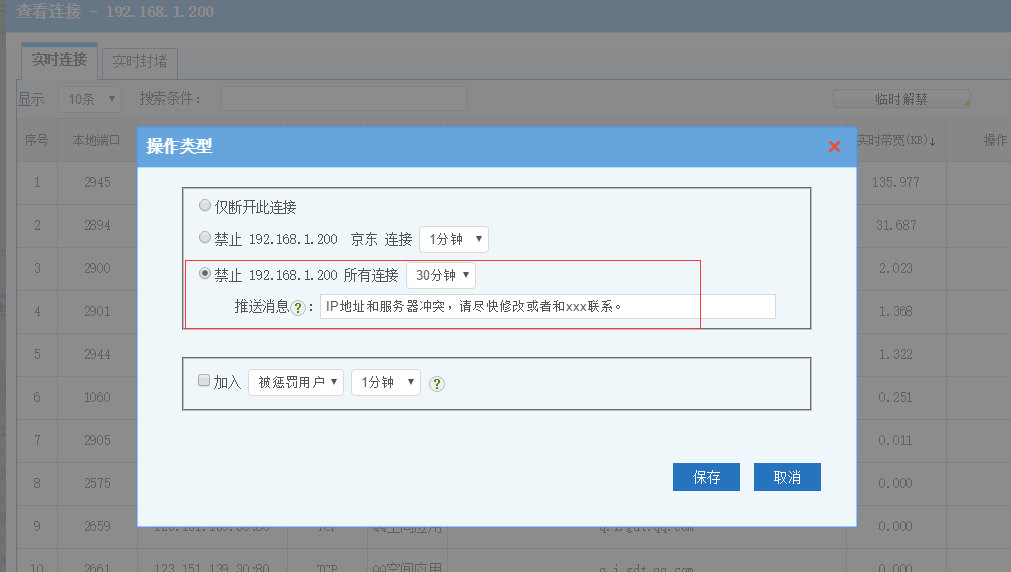Screen dimensions: 1011x572
Task: Enable the 加入 checkbox
Action: 204,381
